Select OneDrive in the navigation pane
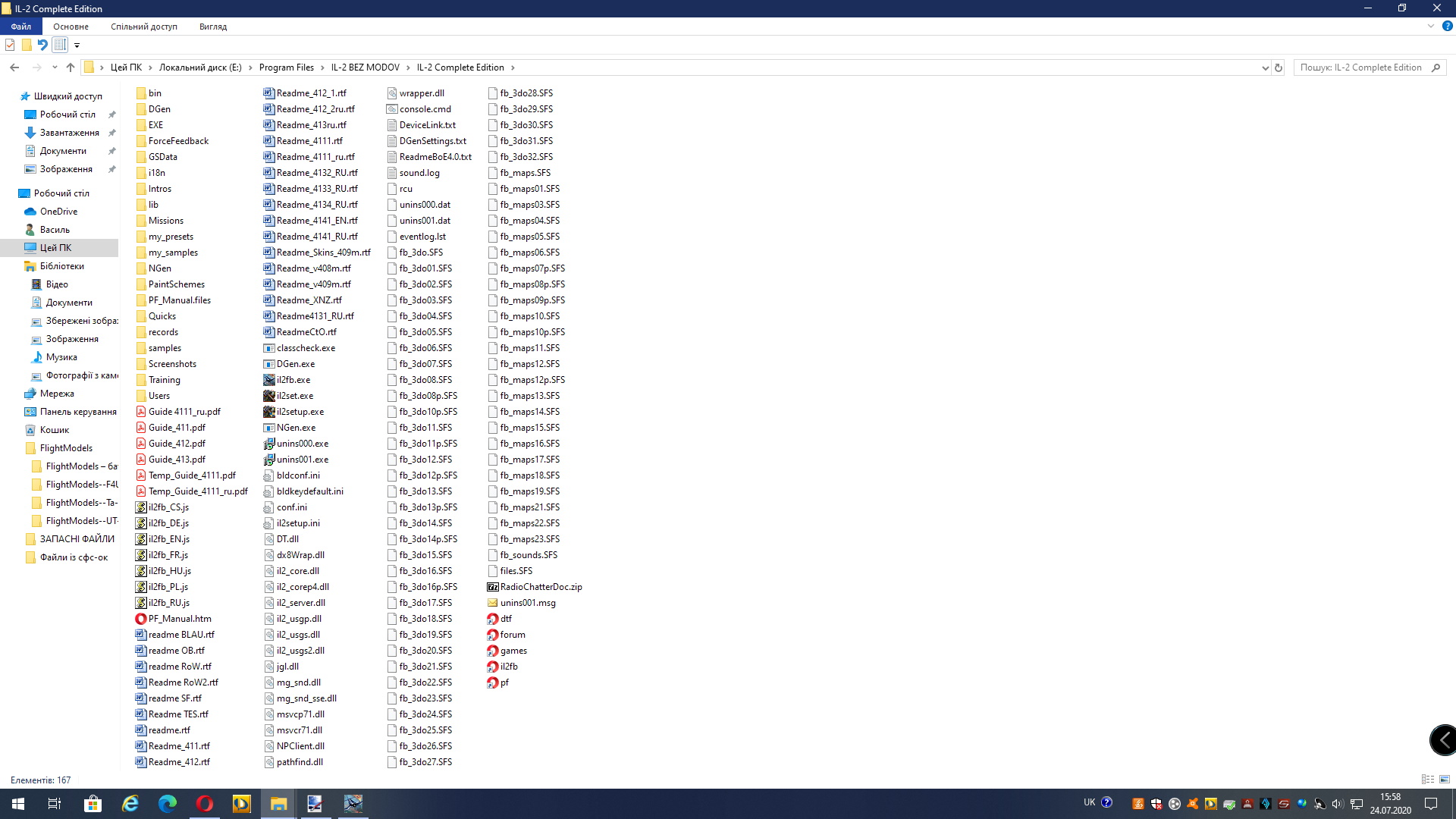The image size is (1456, 819). 58,212
